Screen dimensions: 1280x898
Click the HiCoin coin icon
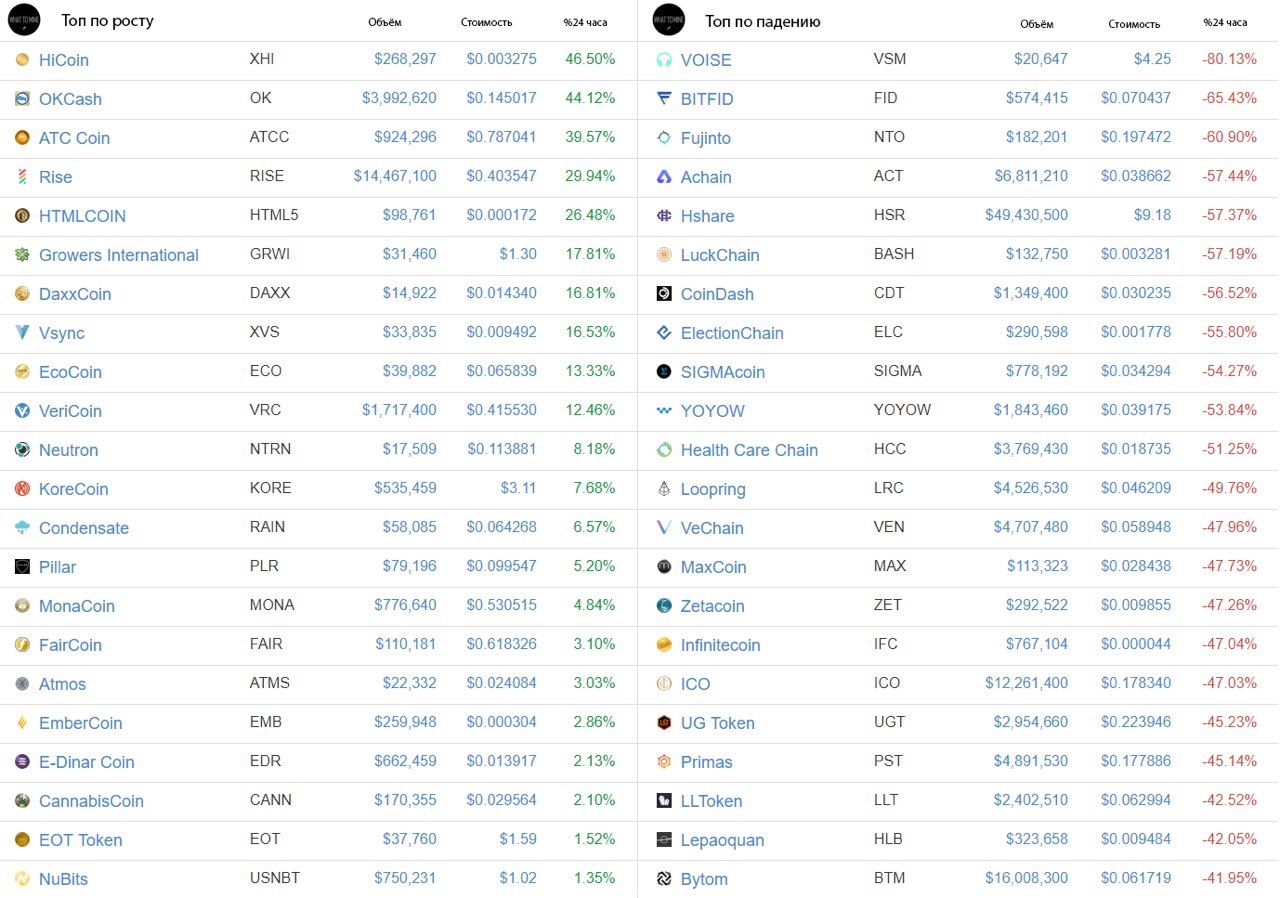click(22, 60)
